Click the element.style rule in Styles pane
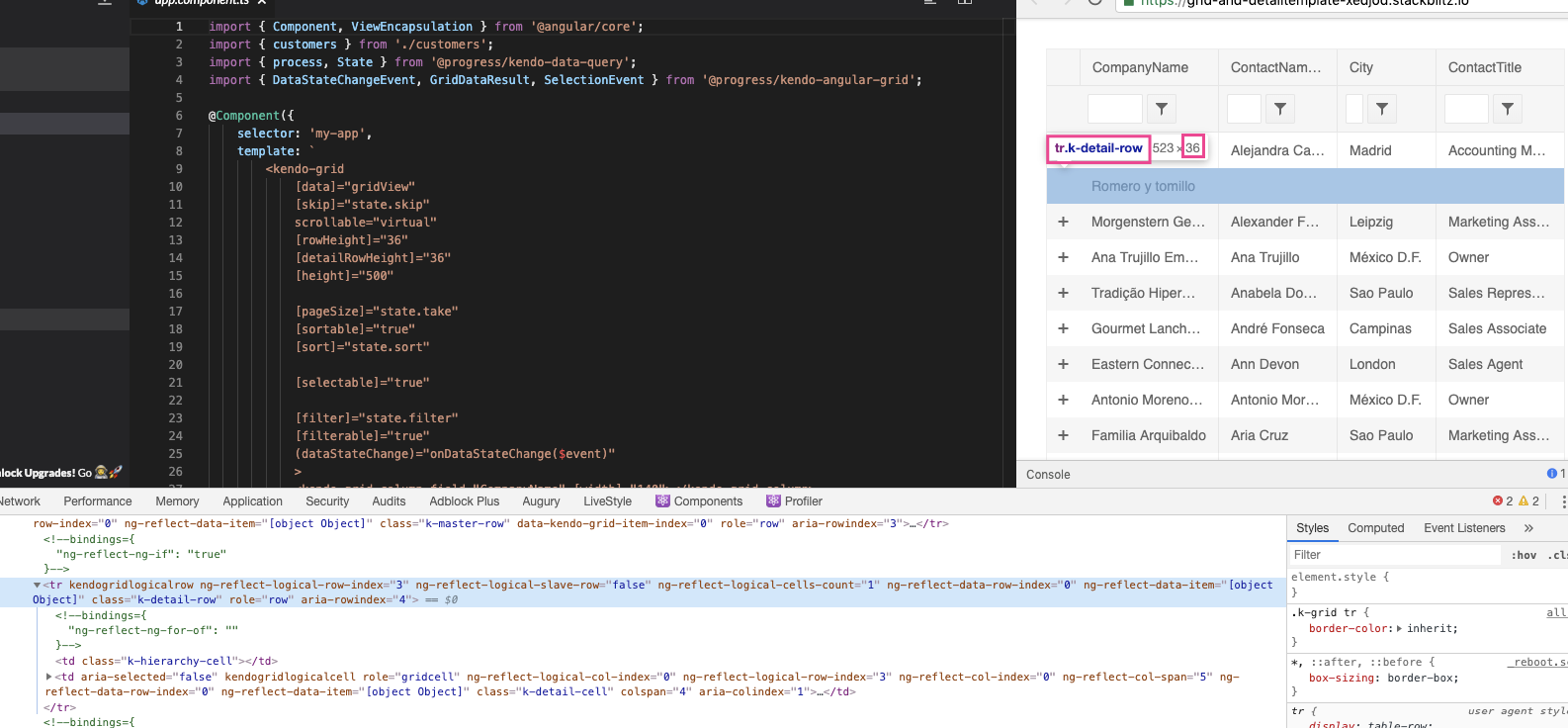This screenshot has height=728, width=1568. [x=1340, y=577]
